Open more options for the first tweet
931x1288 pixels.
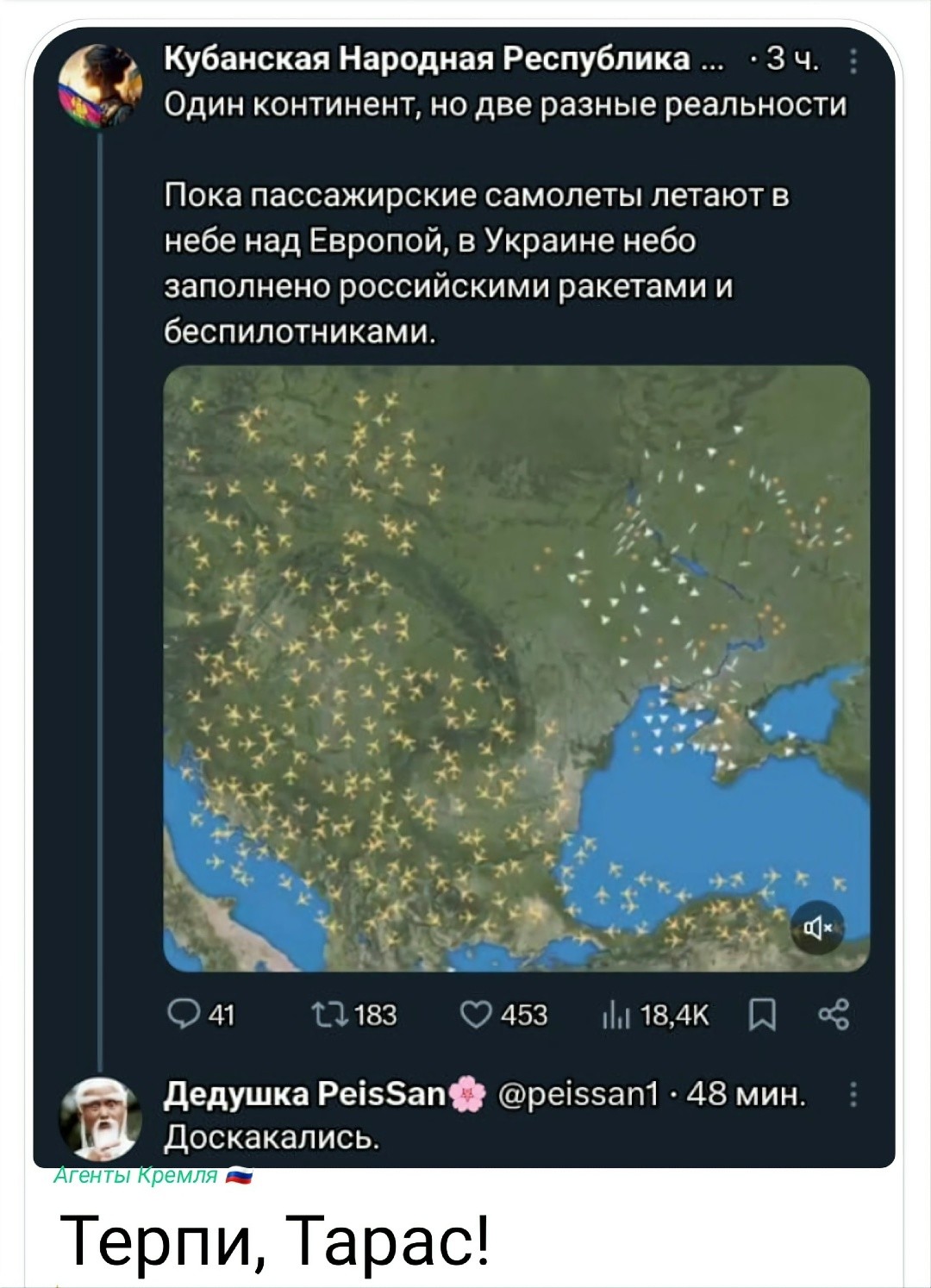click(853, 62)
